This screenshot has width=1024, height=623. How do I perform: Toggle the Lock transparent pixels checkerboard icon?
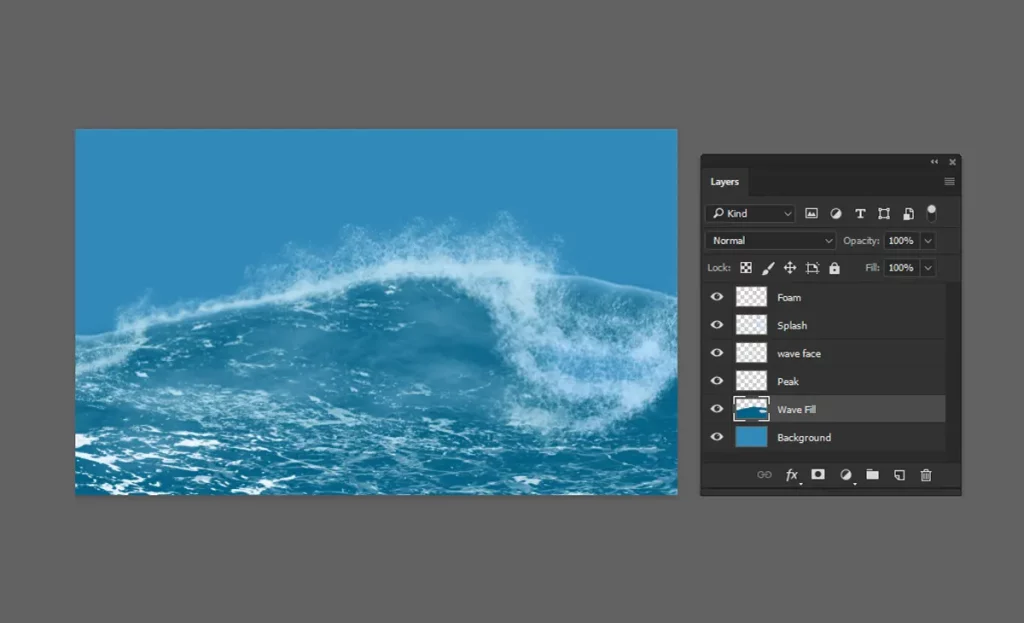(x=746, y=267)
